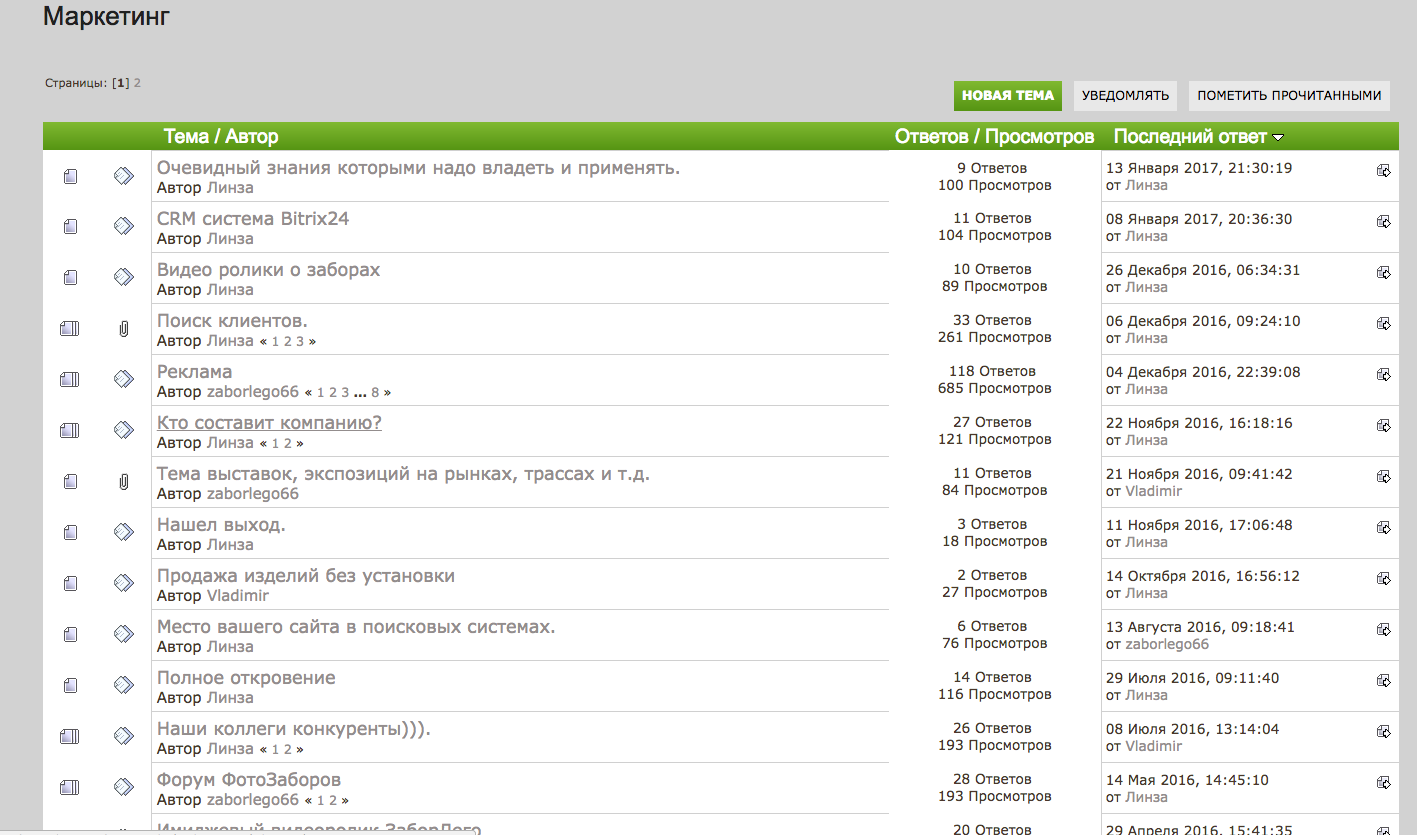Click last-post icon in Реклама row
Screen dimensions: 1417x835
[x=1384, y=374]
